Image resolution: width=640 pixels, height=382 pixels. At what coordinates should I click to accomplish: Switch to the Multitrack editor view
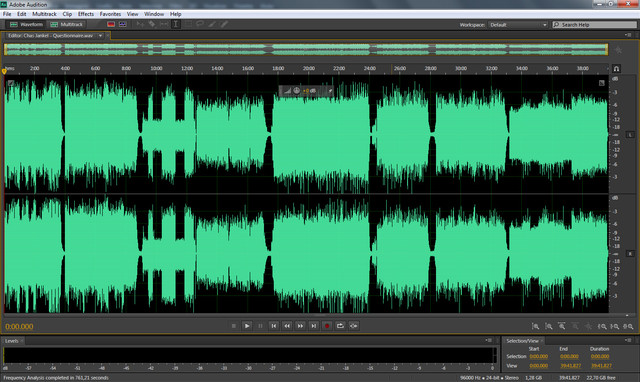click(66, 24)
